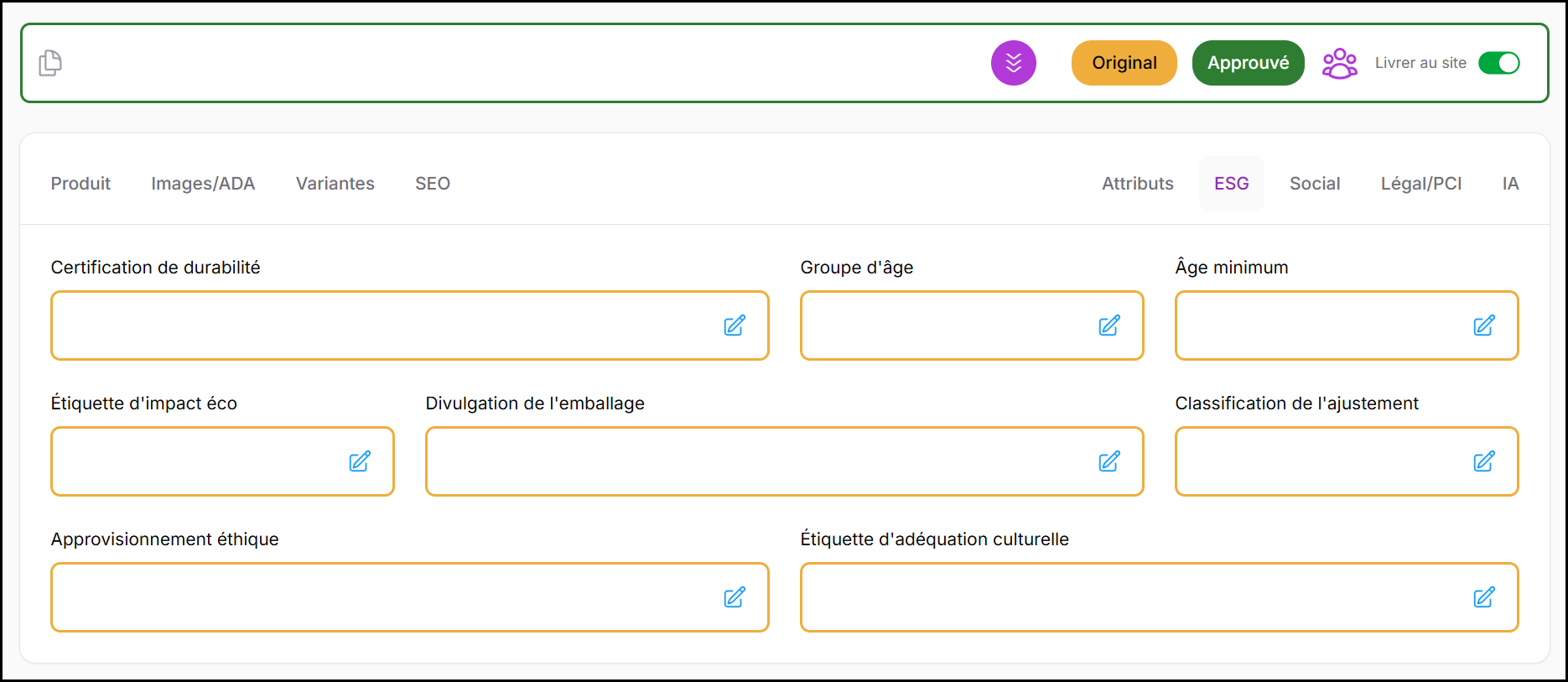
Task: Switch to the Social tab
Action: pos(1314,184)
